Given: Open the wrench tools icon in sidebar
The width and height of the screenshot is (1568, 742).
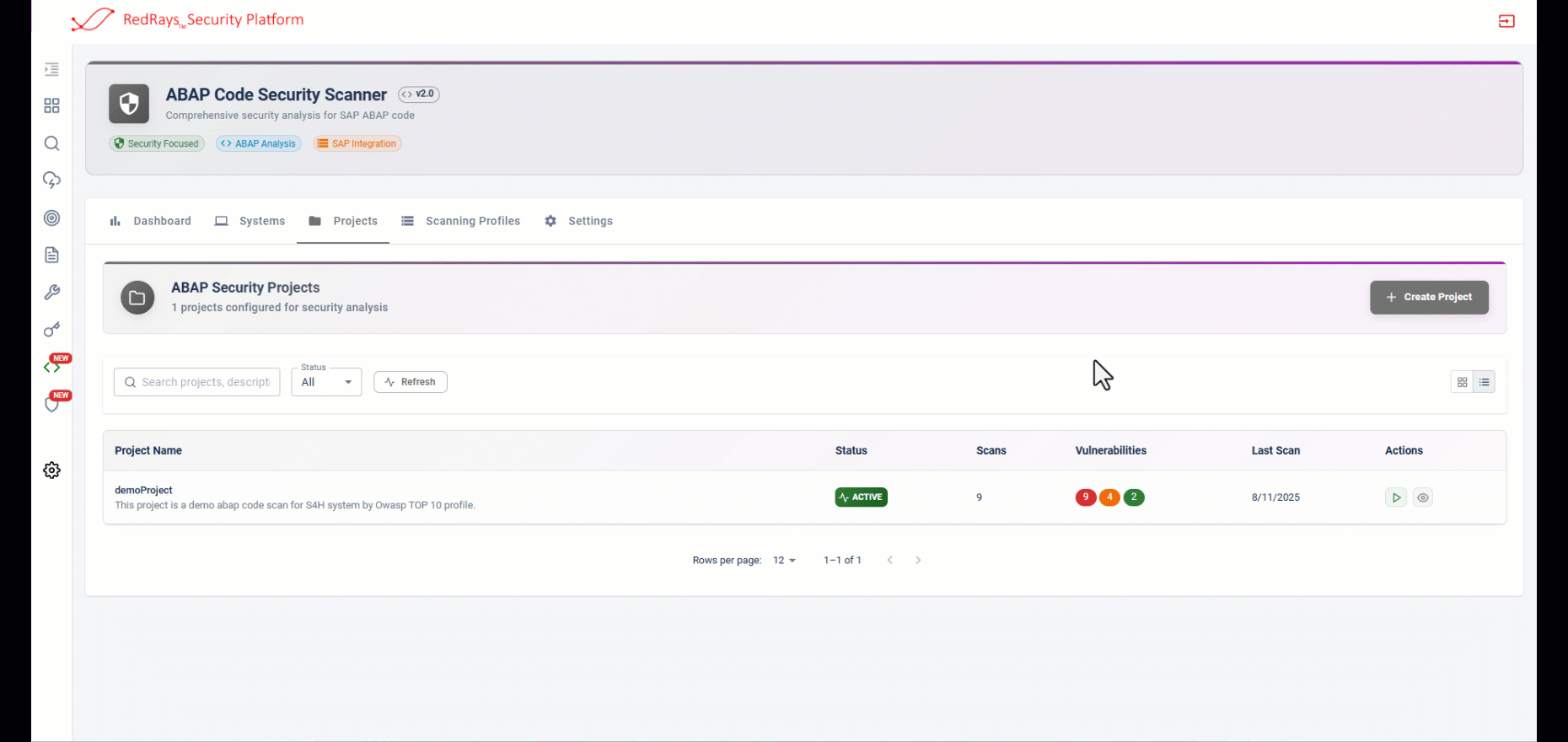Looking at the screenshot, I should pos(51,293).
